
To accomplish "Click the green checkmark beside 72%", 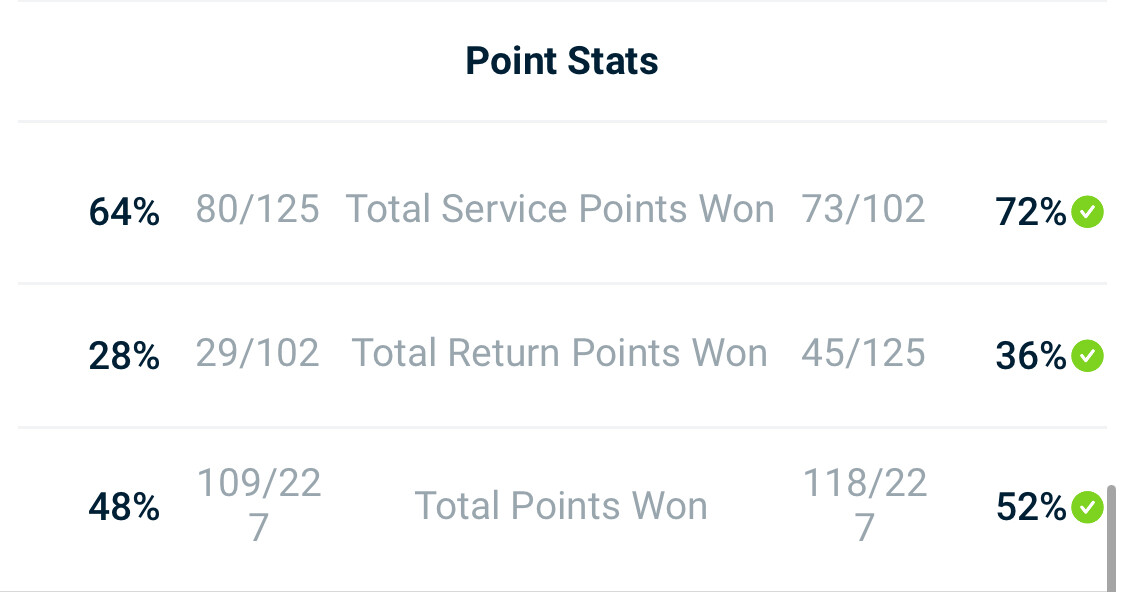I will [1087, 212].
